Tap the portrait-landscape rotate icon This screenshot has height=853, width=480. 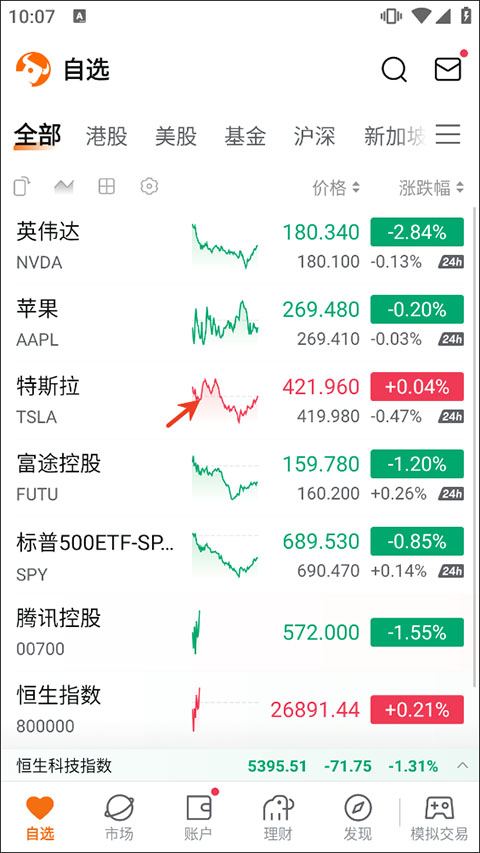(22, 187)
